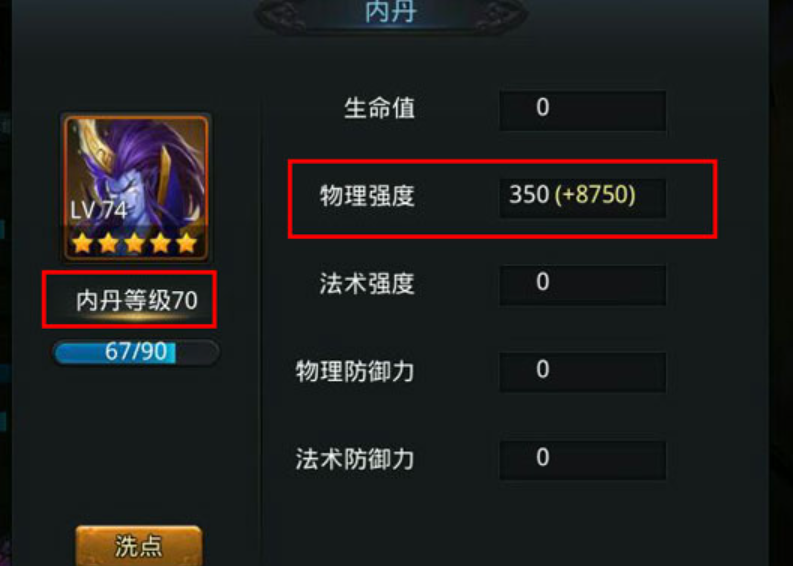
Task: Click the 法术强度 value field
Action: click(x=582, y=285)
